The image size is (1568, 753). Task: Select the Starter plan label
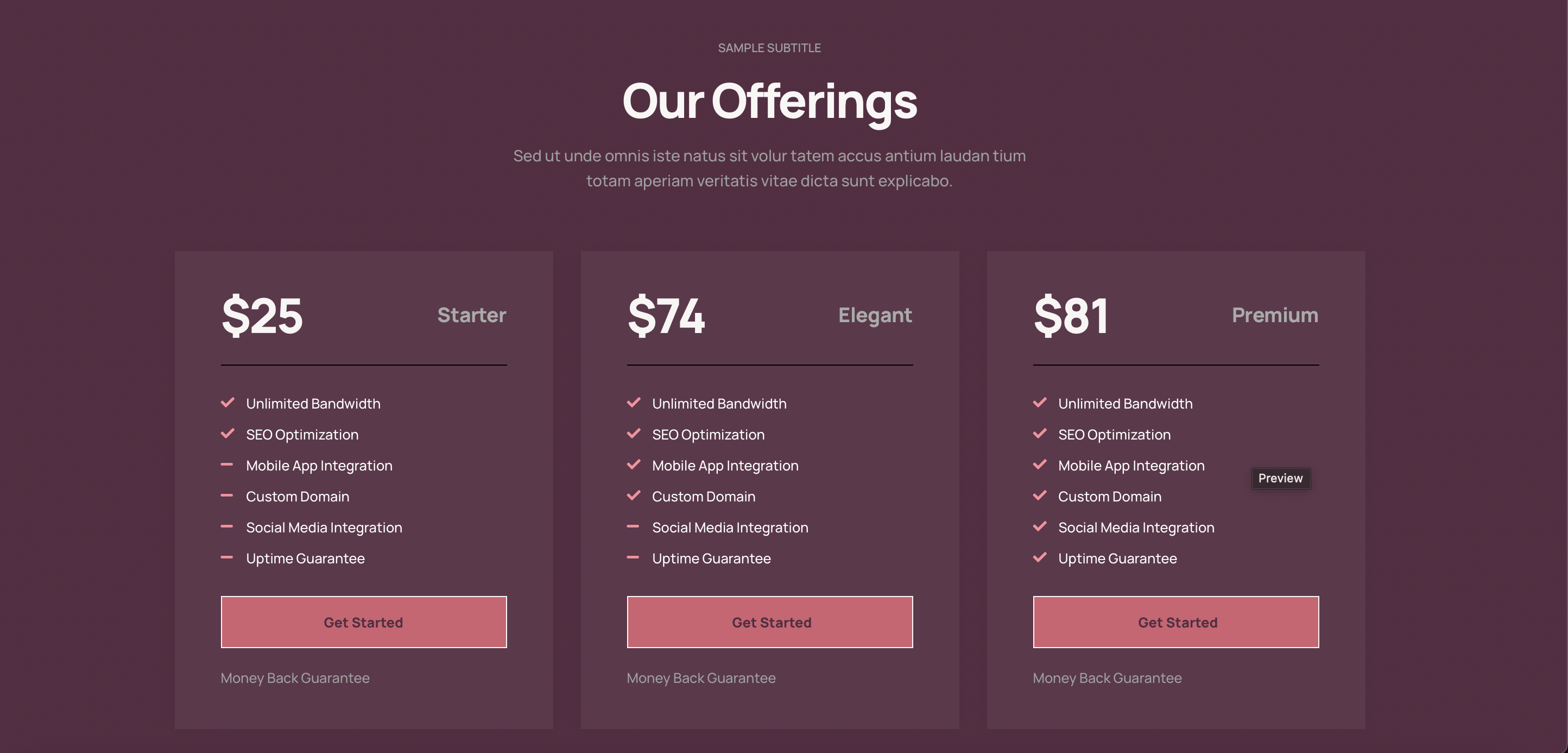tap(471, 316)
